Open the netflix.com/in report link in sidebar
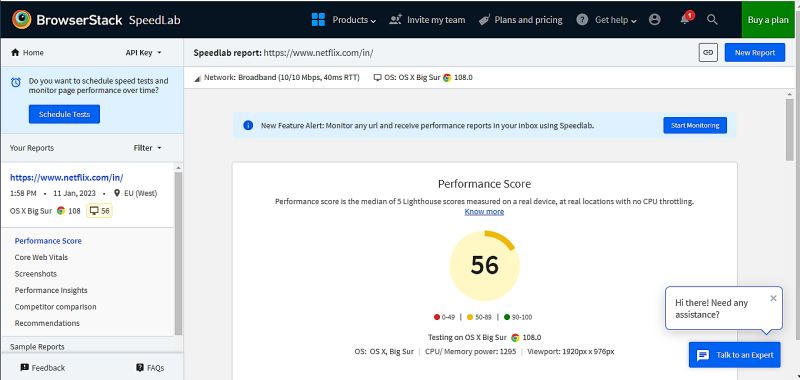This screenshot has height=380, width=800. [x=66, y=178]
